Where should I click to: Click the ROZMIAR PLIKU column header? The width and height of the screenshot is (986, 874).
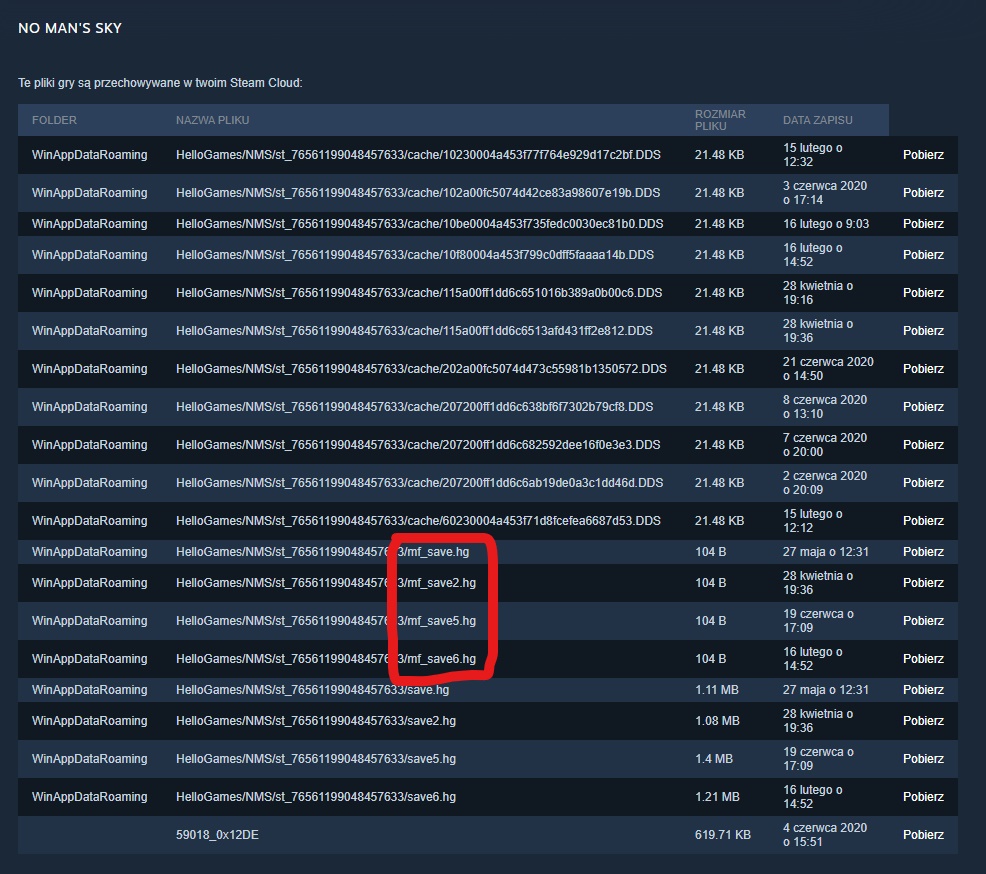coord(720,120)
